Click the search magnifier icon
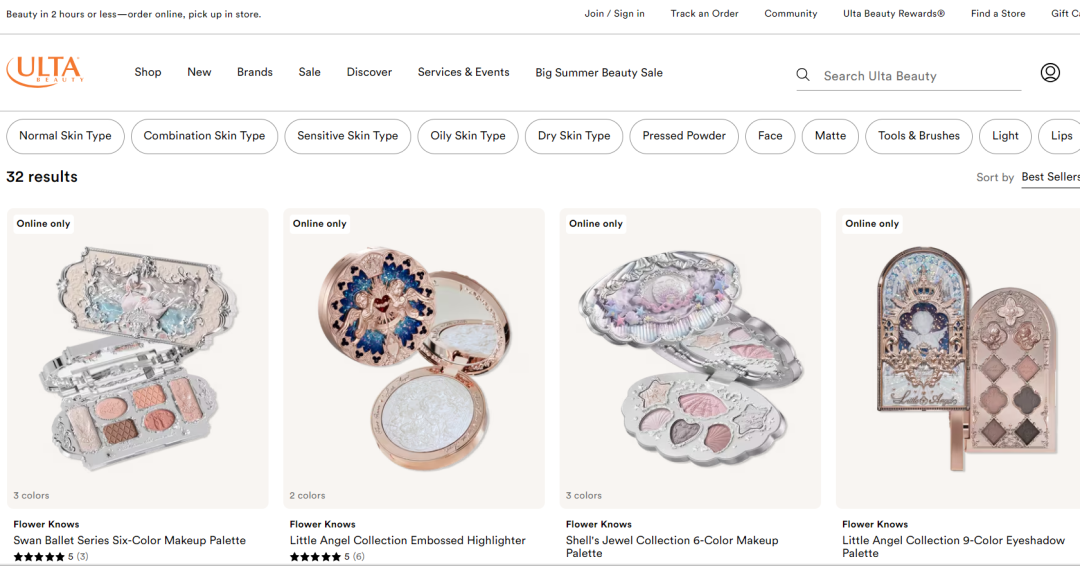The height and width of the screenshot is (566, 1080). point(803,75)
